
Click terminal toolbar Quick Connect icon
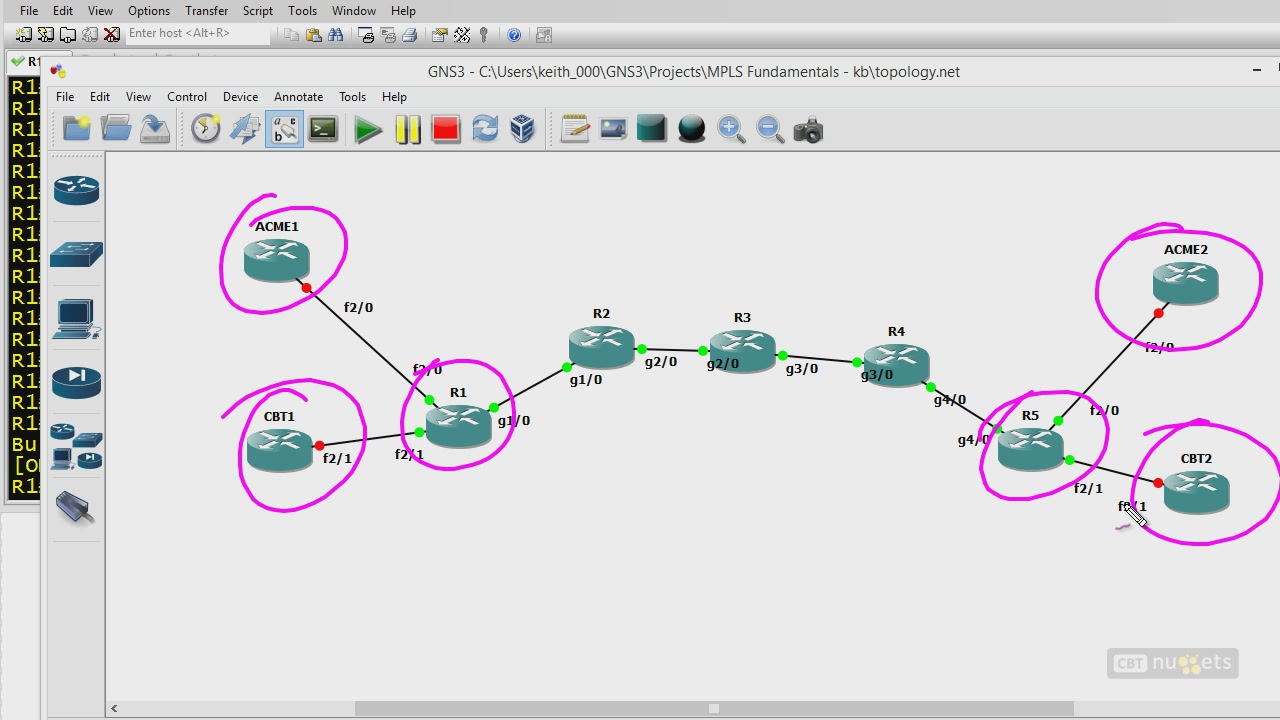point(46,34)
